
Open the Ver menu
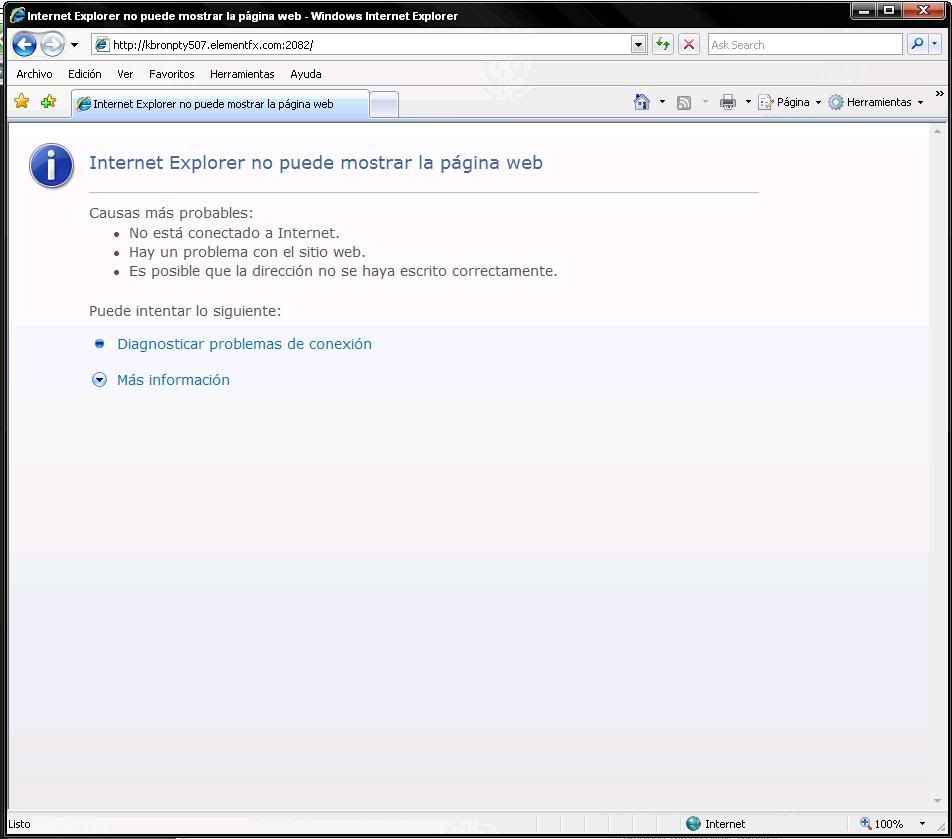125,74
